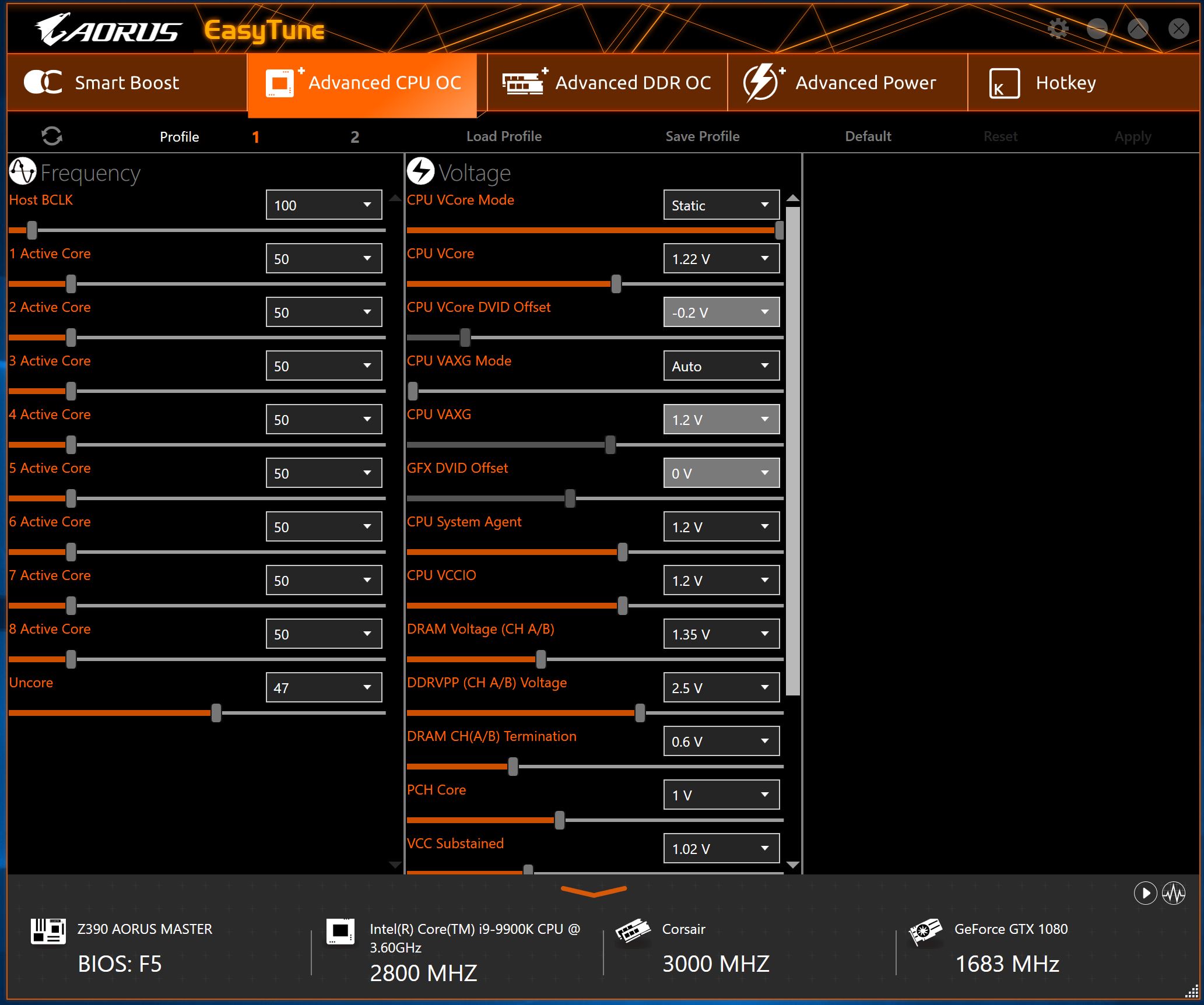Open the 4 Active Core ratio dropdown
Screen dimensions: 1204x1005
click(324, 419)
